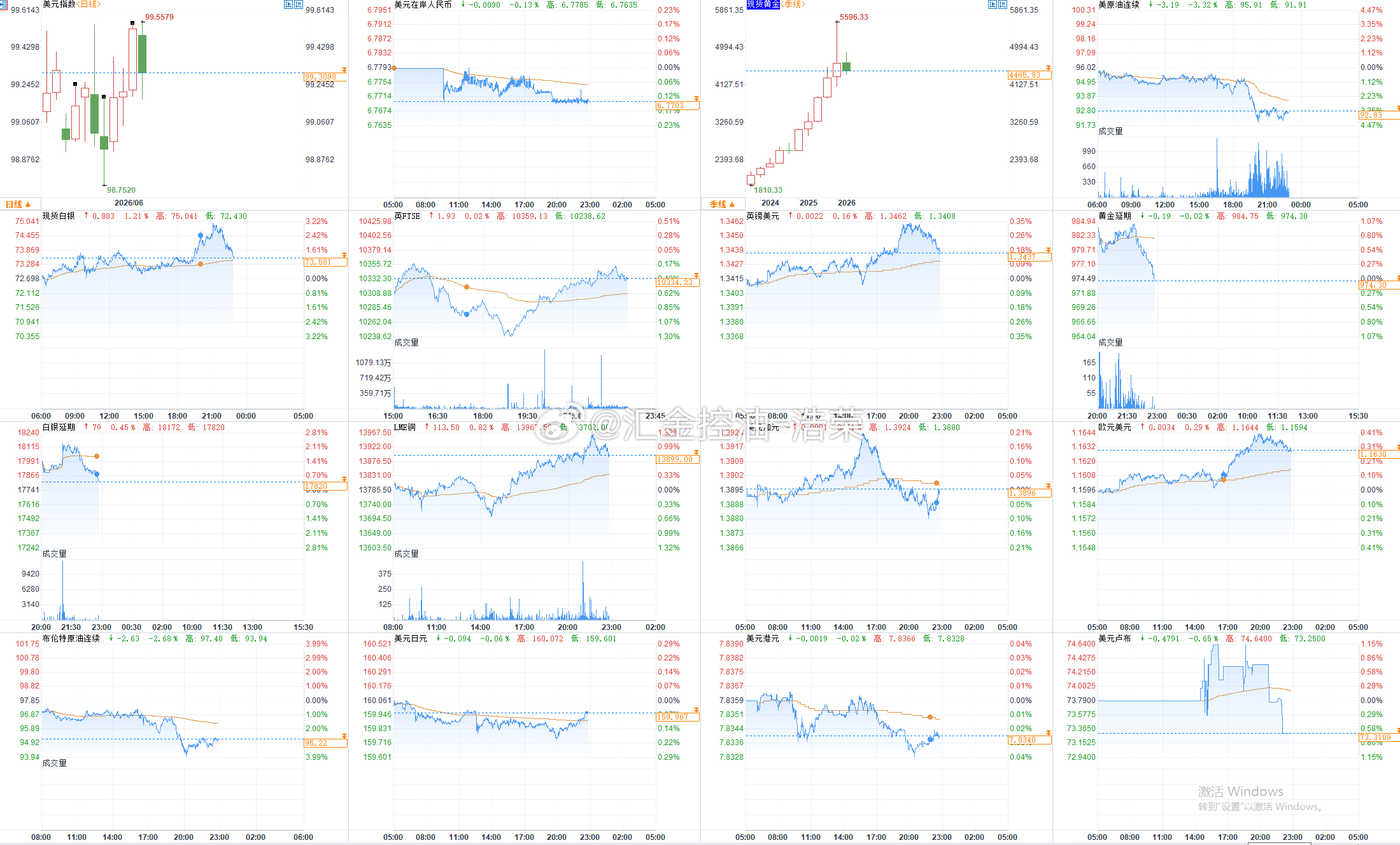This screenshot has width=1400, height=845.
Task: Click the 98.7520 low label on 美元指数 chart
Action: coord(121,190)
